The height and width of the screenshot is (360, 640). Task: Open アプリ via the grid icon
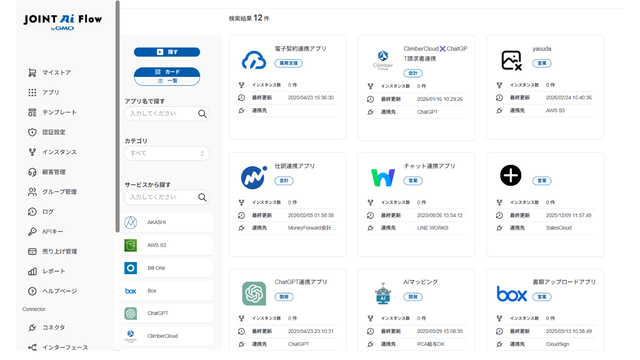click(32, 93)
